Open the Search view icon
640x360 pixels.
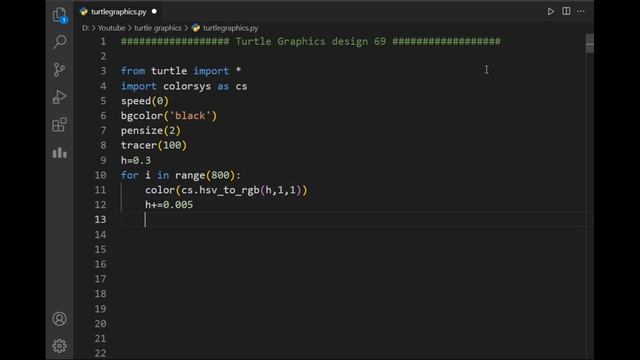click(60, 42)
